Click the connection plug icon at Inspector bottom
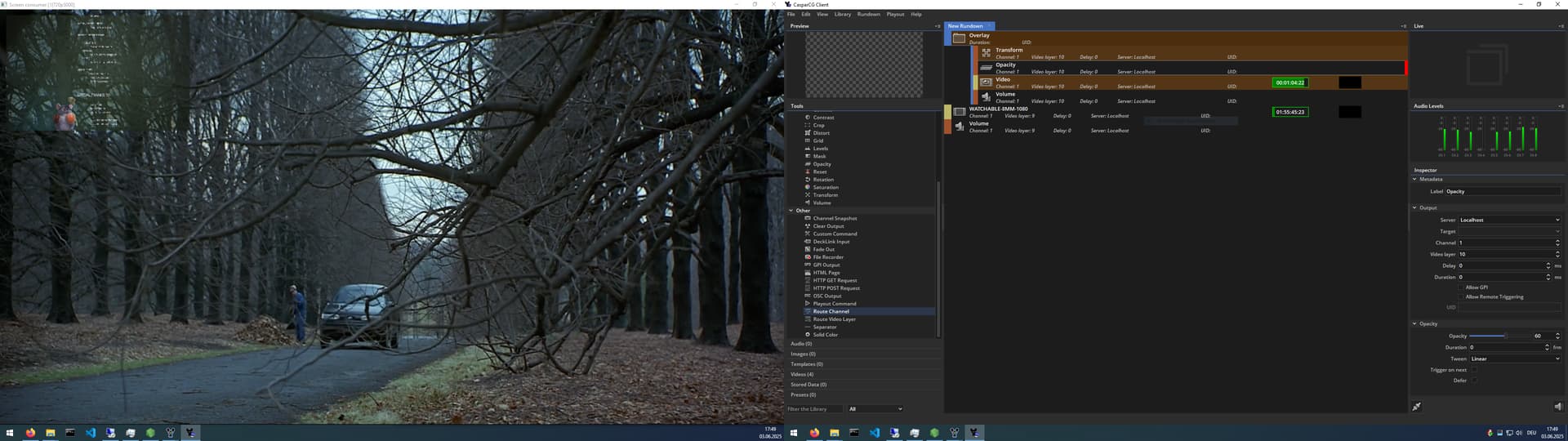 coord(1417,407)
